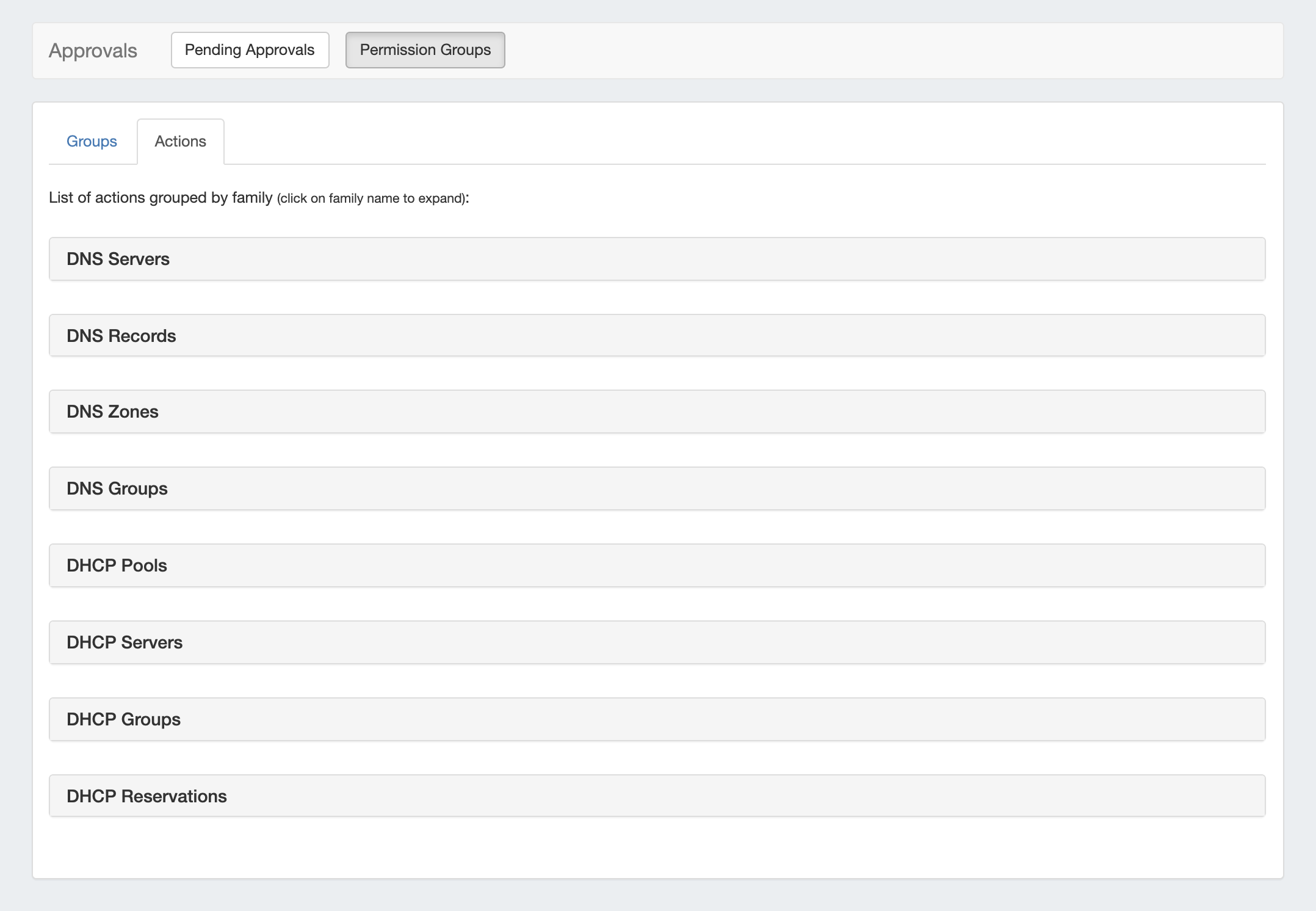Switch to the Groups tab
This screenshot has height=911, width=1316.
point(92,141)
